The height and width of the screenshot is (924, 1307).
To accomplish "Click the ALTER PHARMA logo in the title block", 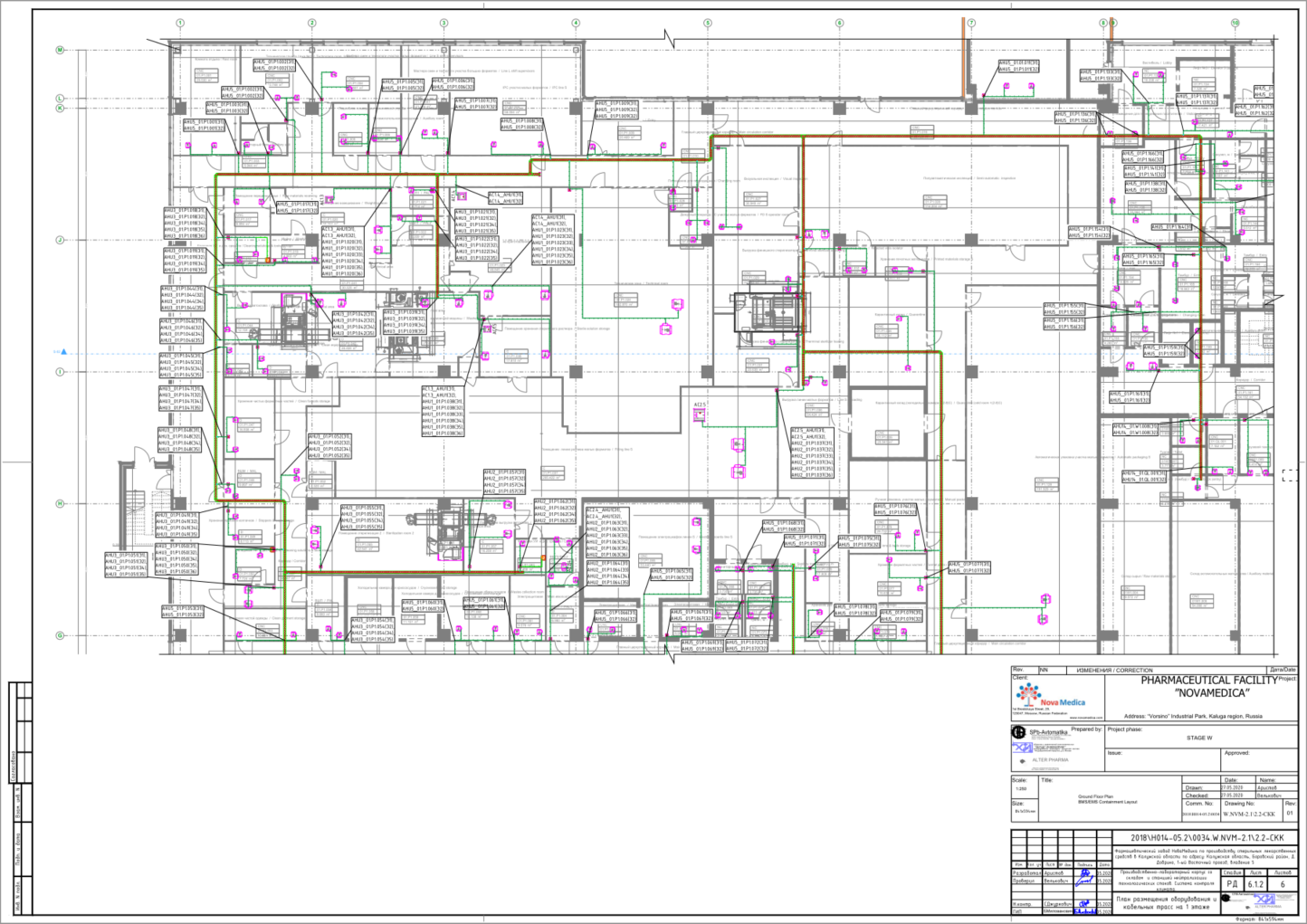I will [1043, 760].
